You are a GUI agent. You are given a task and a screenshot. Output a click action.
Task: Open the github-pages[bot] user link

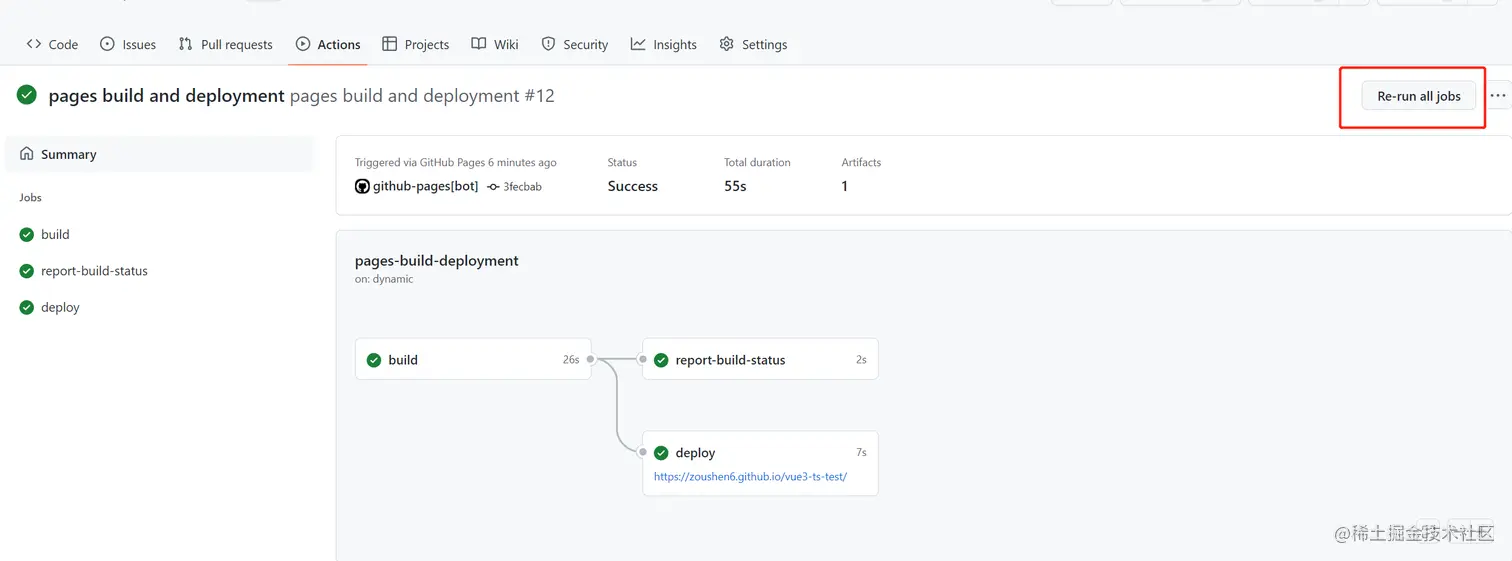pyautogui.click(x=425, y=187)
